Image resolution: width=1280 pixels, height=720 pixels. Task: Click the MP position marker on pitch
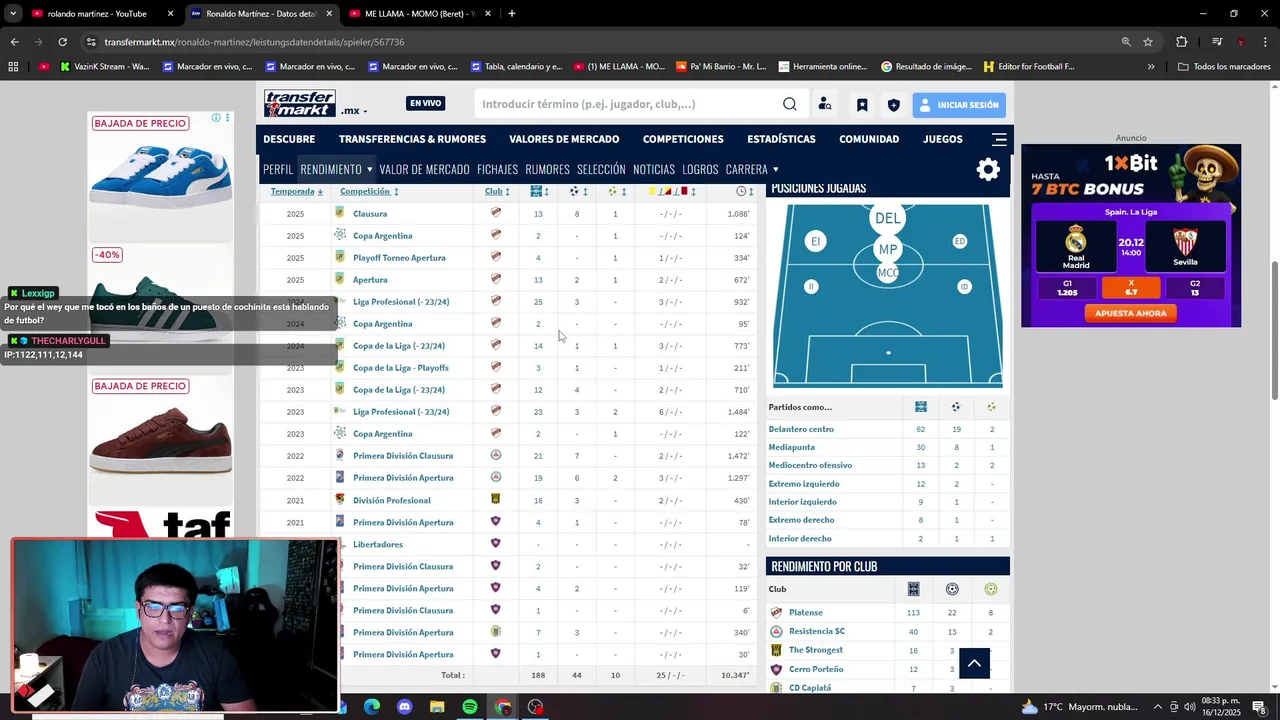click(887, 249)
